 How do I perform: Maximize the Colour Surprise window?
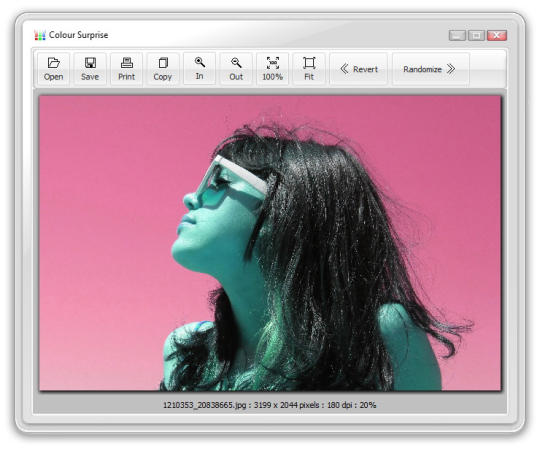point(477,35)
